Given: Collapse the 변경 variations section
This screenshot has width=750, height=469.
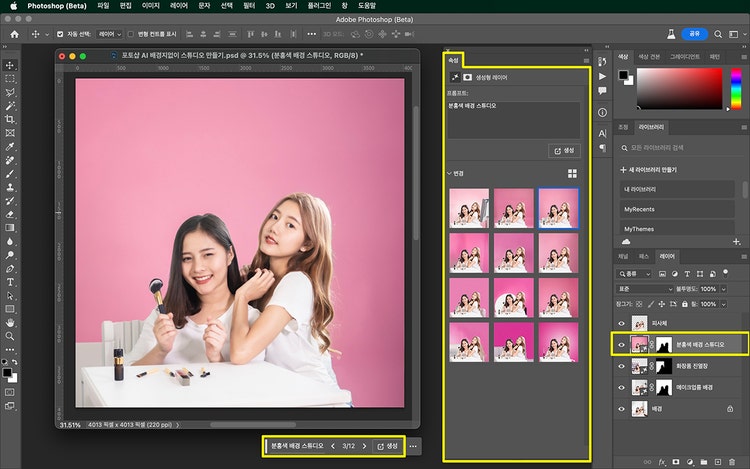Looking at the screenshot, I should [450, 173].
